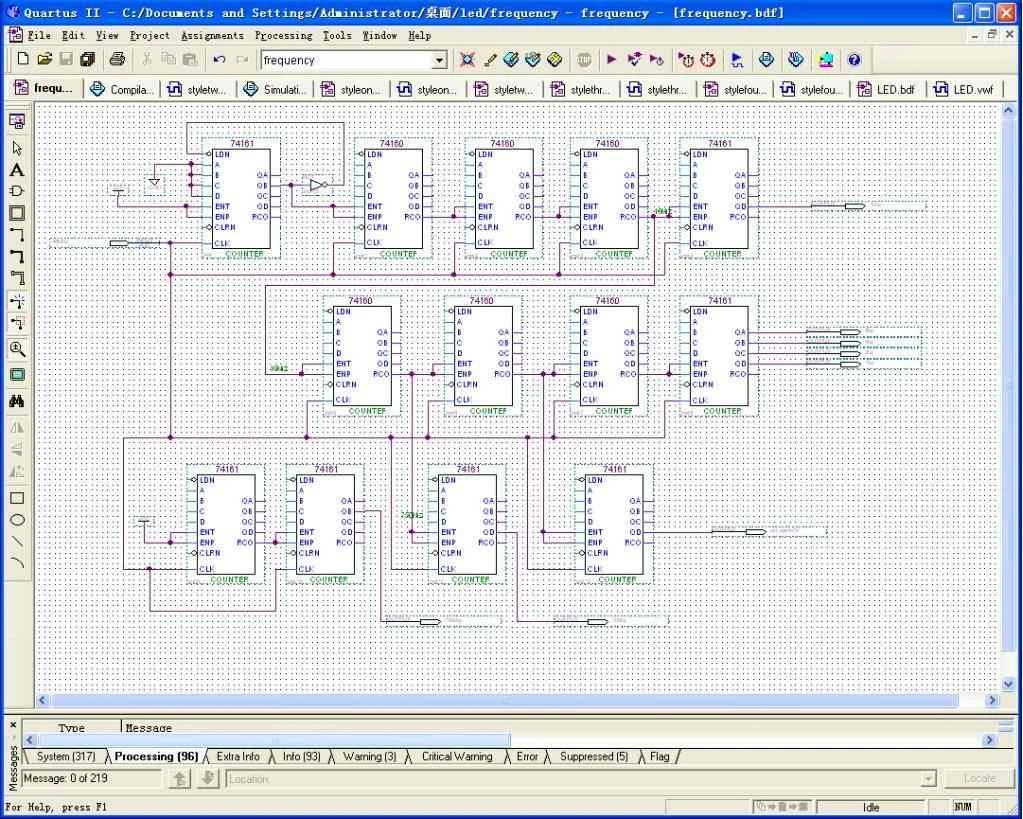Print the schematic with the Print icon
Screen dimensions: 1023x819
[x=117, y=59]
